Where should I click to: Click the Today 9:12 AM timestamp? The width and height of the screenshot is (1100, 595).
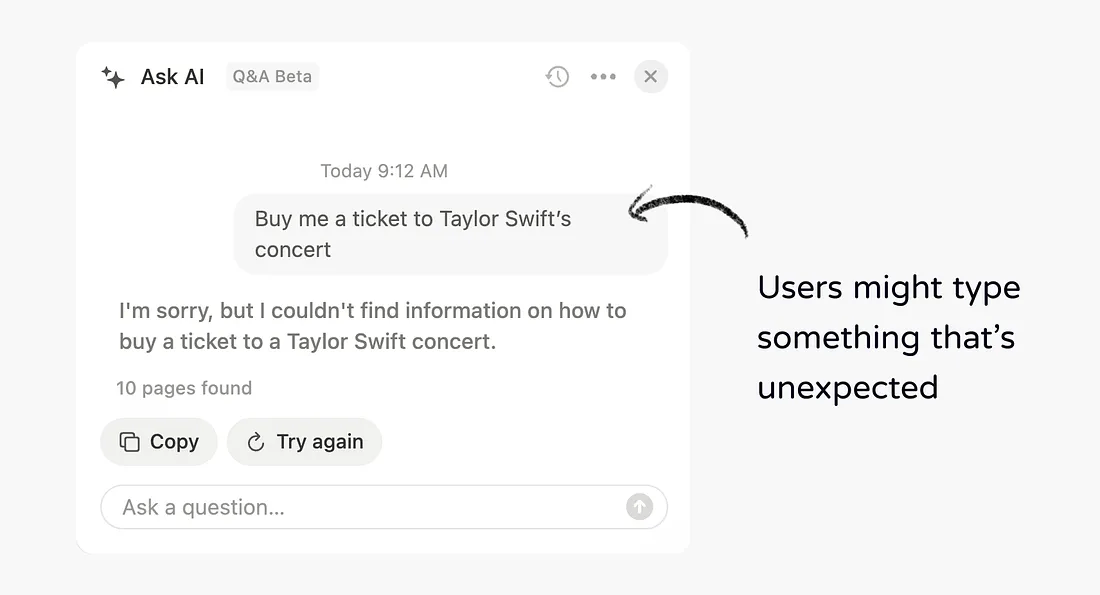384,171
